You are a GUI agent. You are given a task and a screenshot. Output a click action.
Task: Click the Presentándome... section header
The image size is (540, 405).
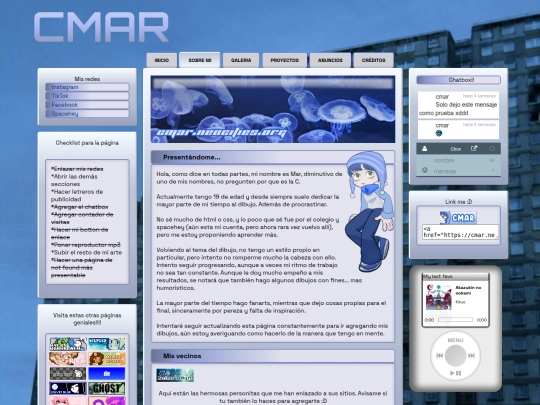[273, 157]
